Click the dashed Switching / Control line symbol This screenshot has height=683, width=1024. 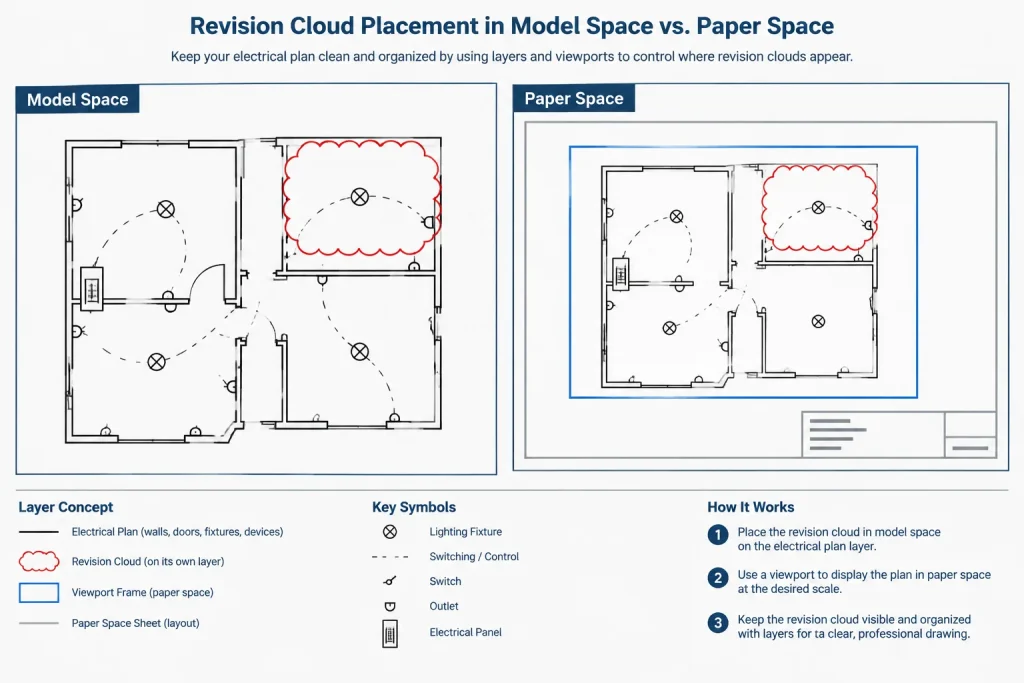point(390,557)
